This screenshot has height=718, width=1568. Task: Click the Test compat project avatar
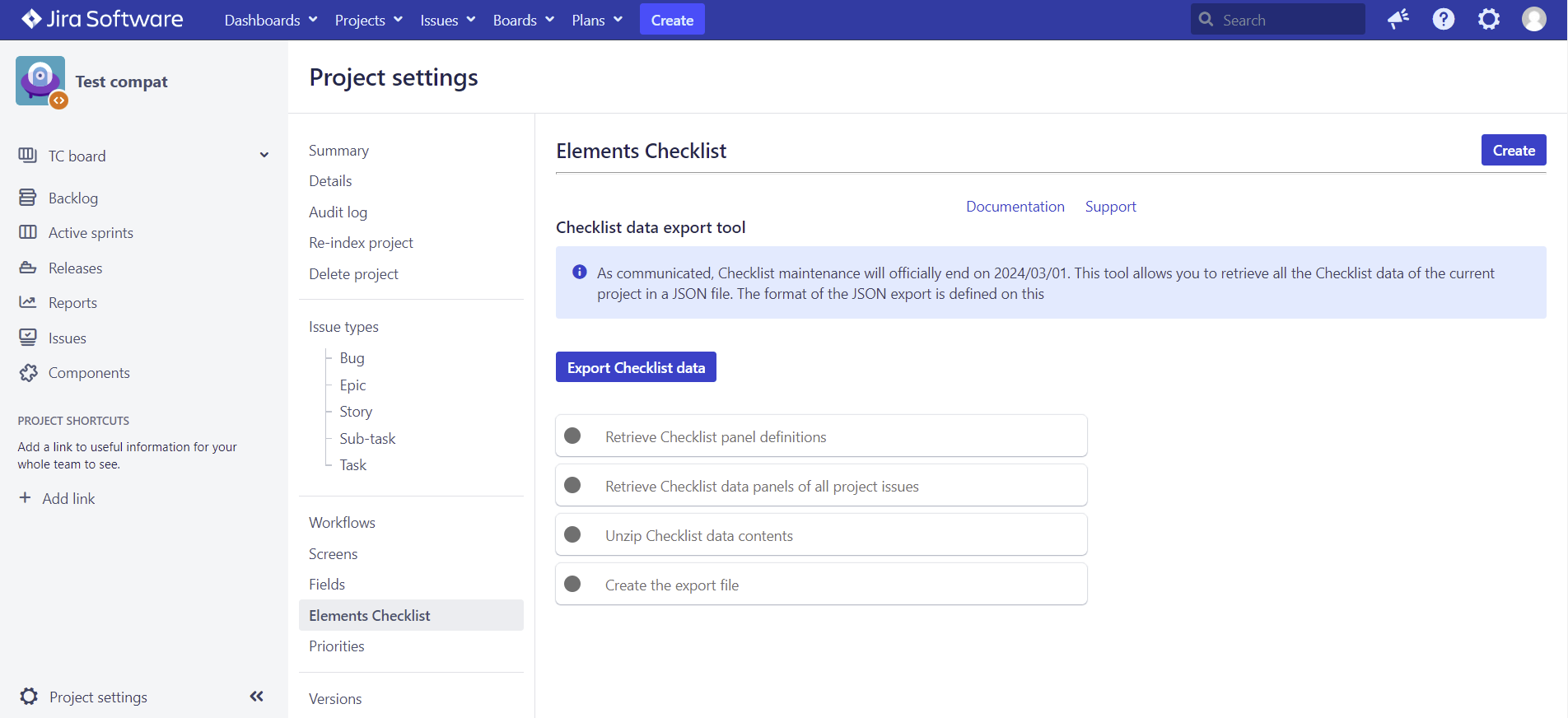pyautogui.click(x=40, y=81)
